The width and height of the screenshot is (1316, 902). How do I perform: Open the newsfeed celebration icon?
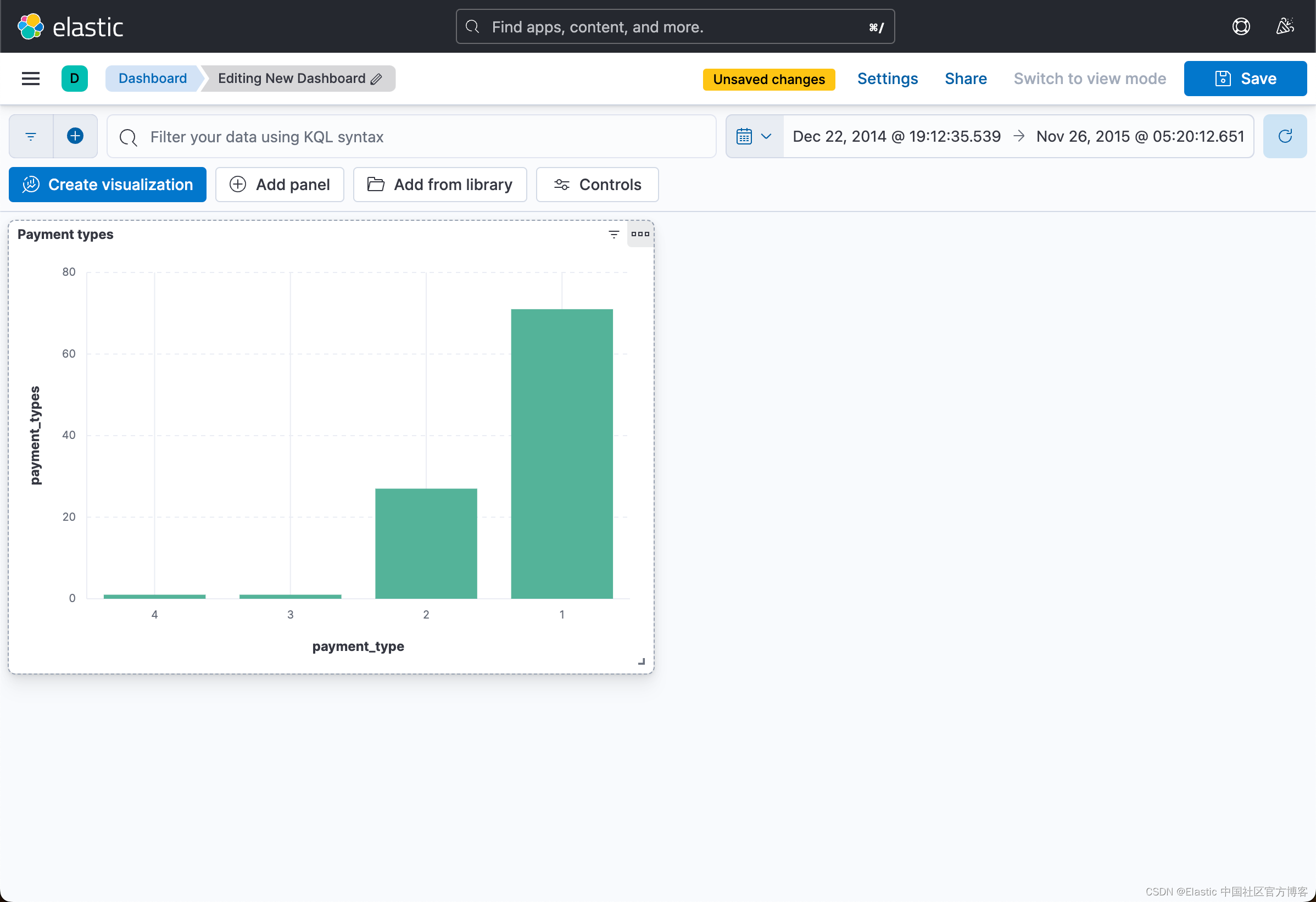click(1284, 26)
